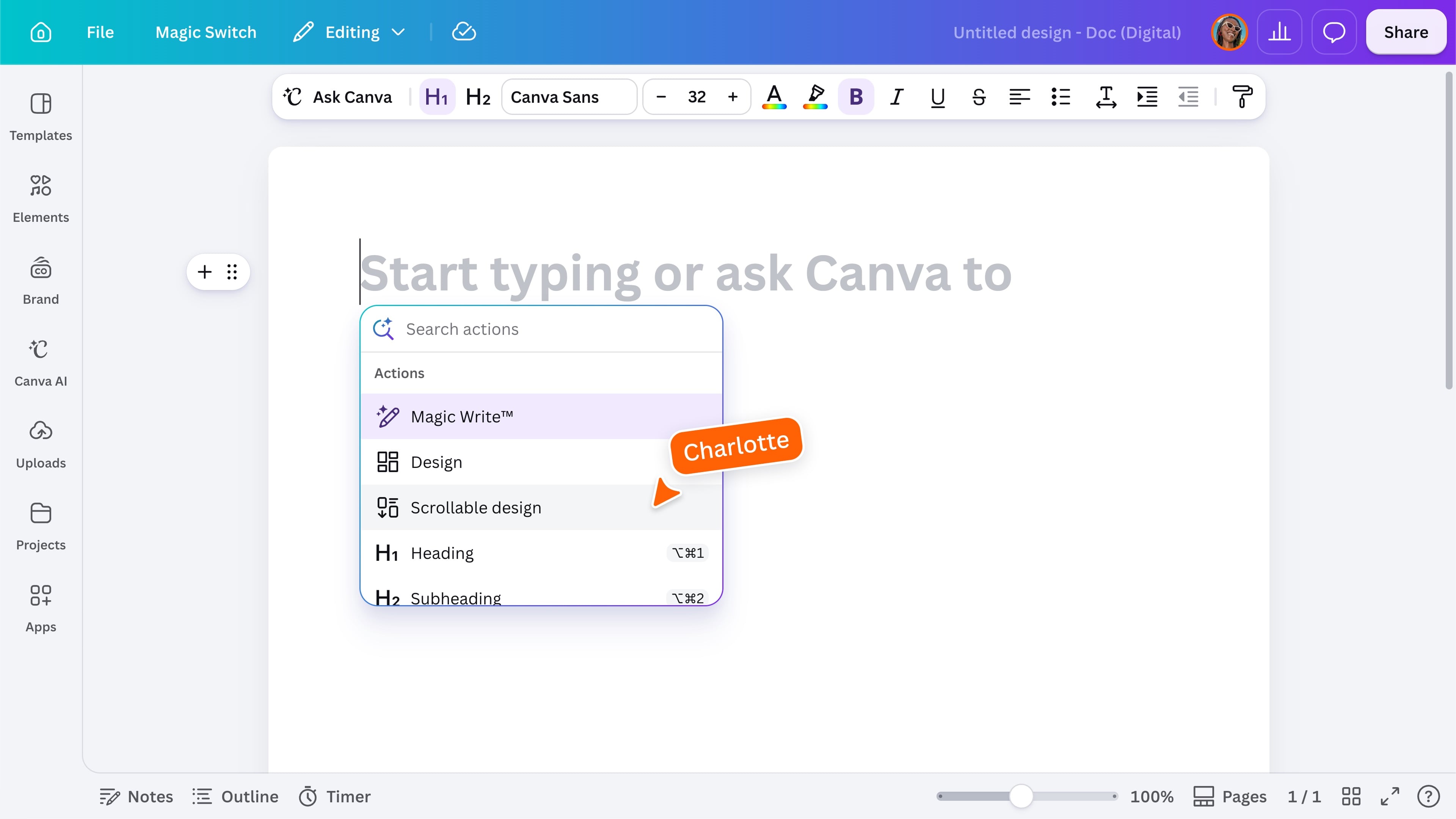Decrease text indent
The height and width of the screenshot is (819, 1456).
(x=1188, y=97)
